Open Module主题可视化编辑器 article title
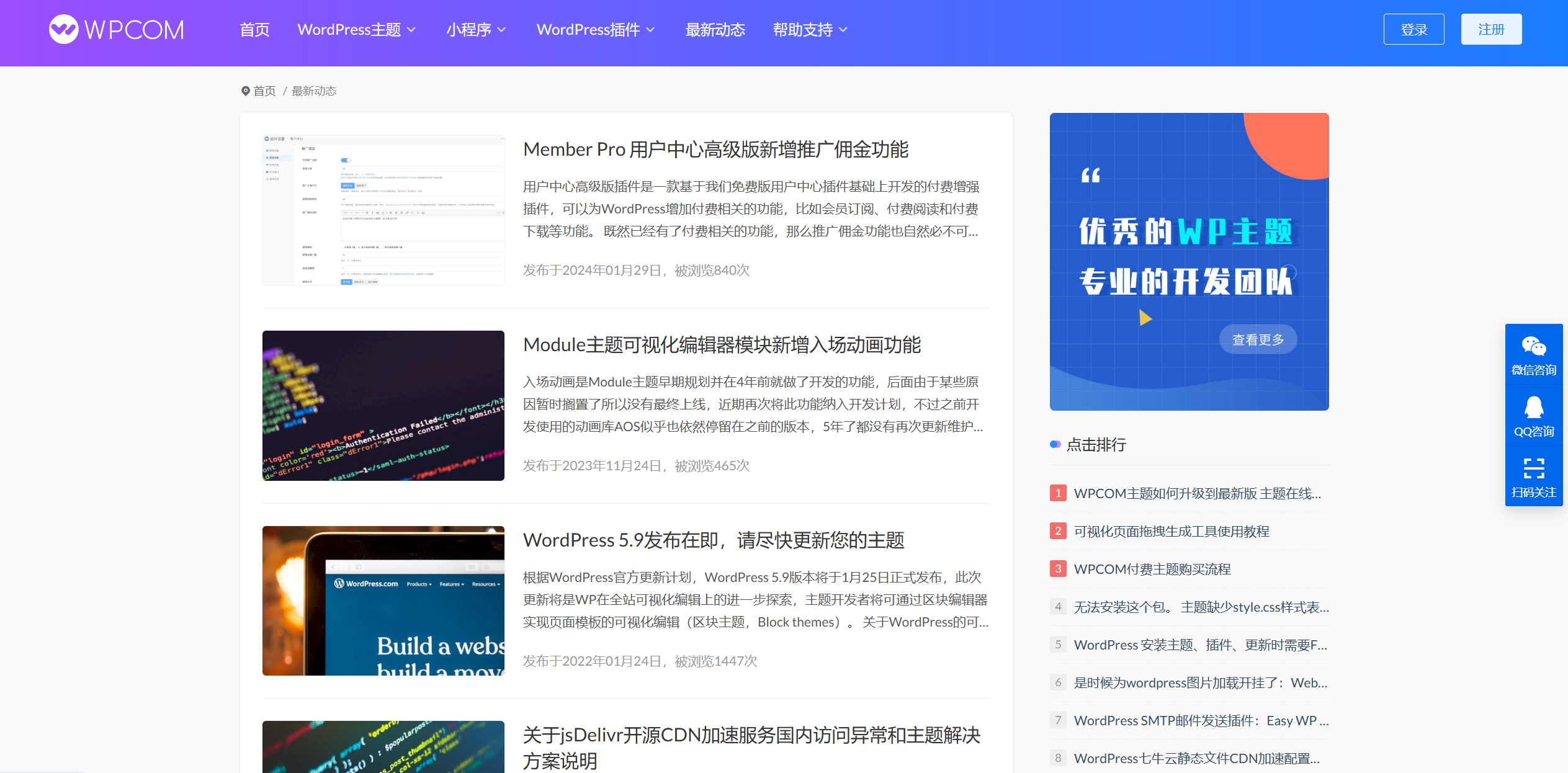The image size is (1568, 773). (722, 345)
